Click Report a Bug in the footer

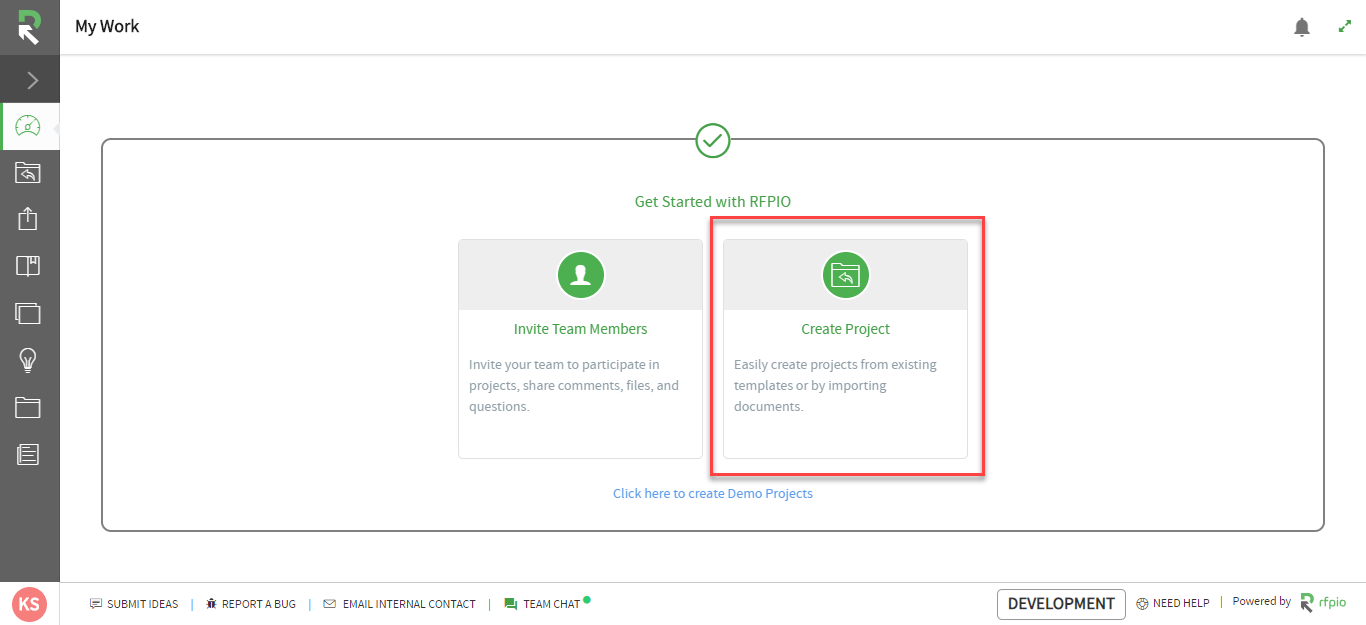pos(251,604)
